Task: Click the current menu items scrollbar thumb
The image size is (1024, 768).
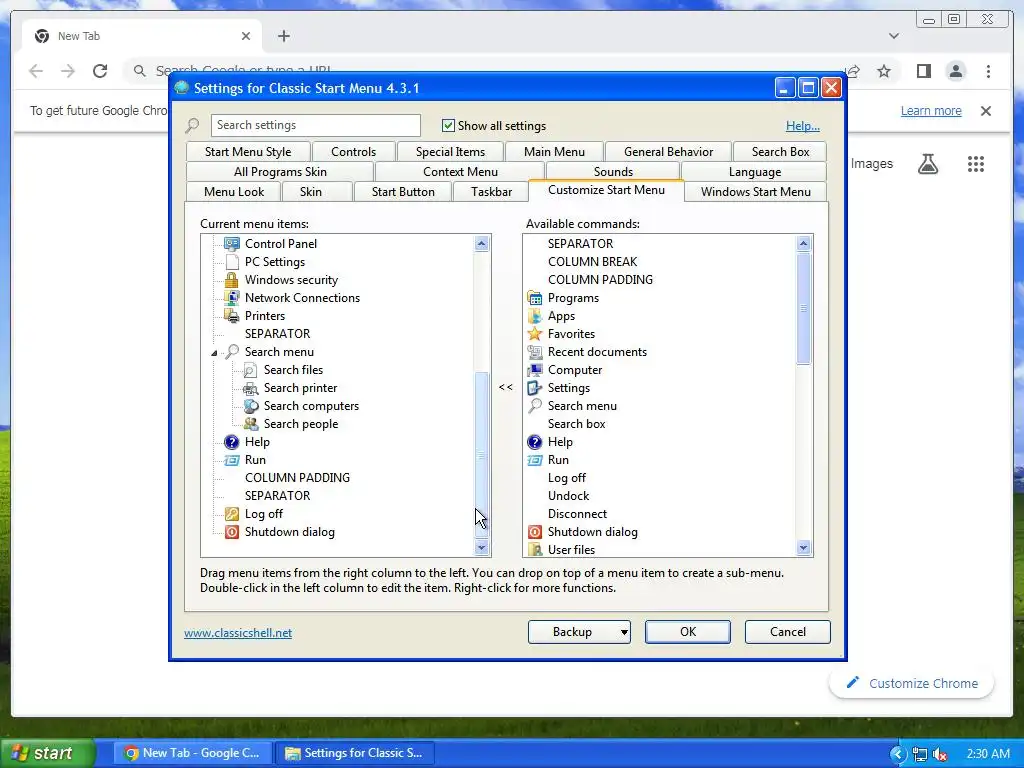Action: 481,455
